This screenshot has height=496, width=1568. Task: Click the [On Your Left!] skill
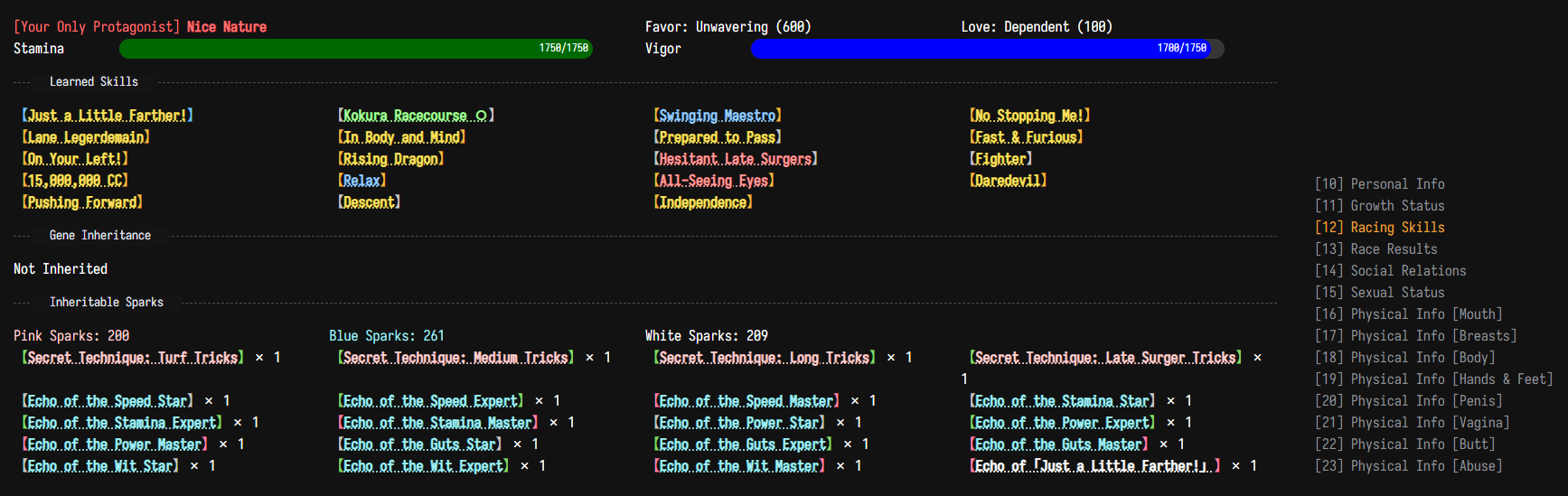point(75,159)
